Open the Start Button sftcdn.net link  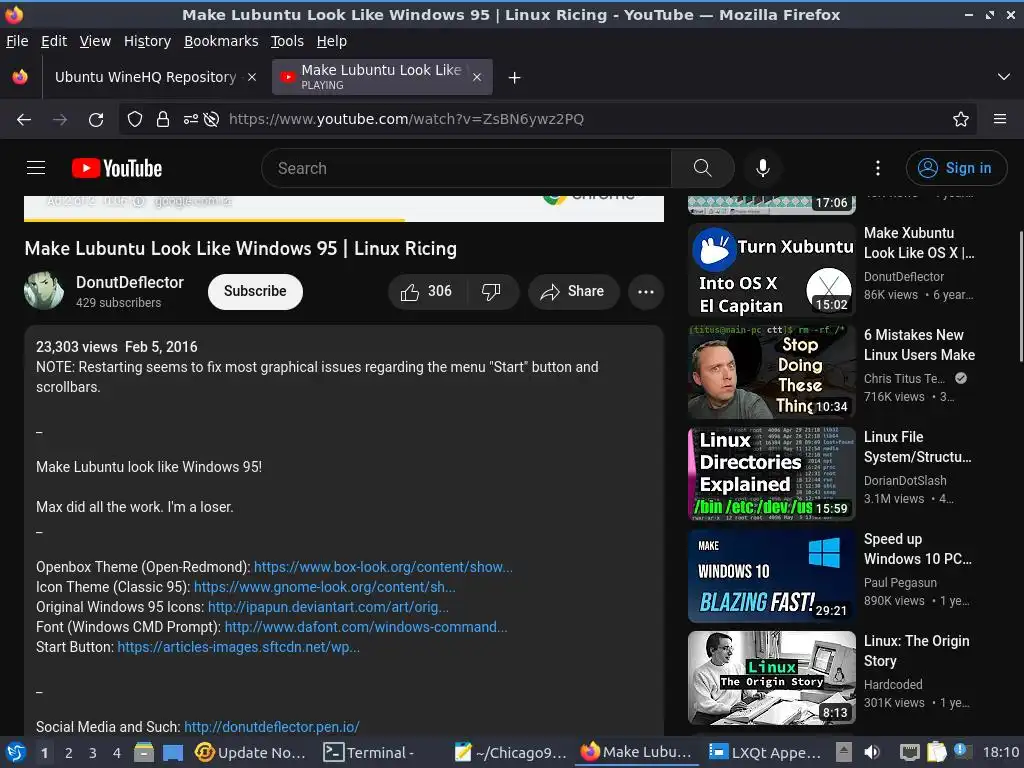click(x=238, y=647)
